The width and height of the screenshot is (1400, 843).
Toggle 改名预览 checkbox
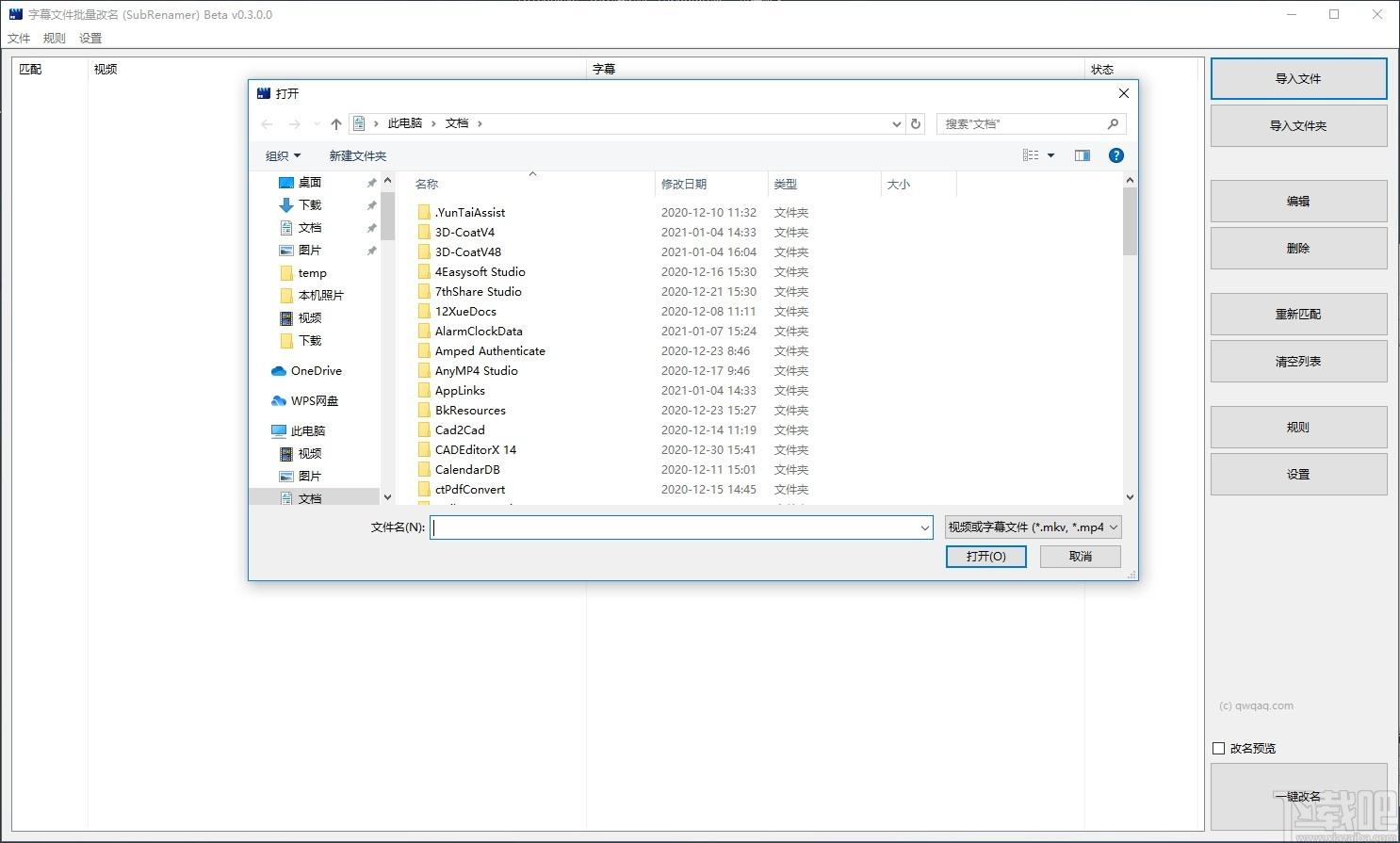1218,748
